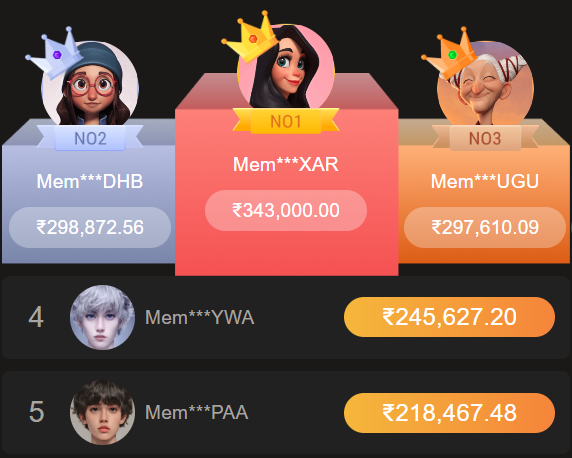572x458 pixels.
Task: Click the ₹245,627.20 orange amount button
Action: click(449, 317)
